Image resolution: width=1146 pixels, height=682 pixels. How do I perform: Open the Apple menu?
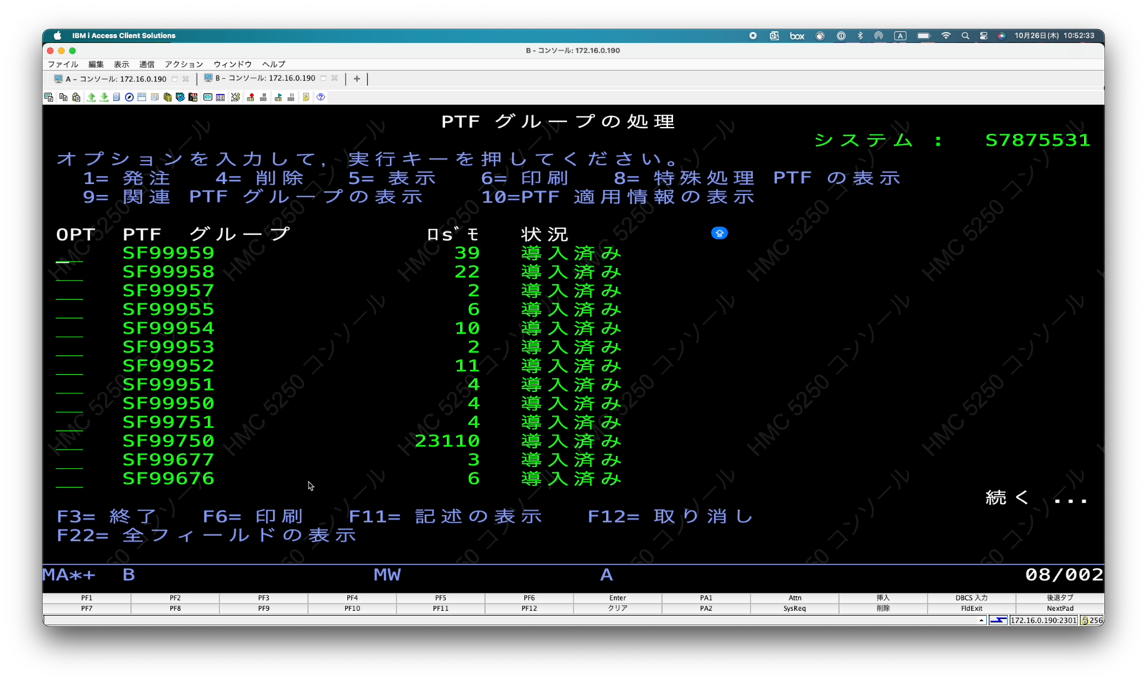click(57, 36)
